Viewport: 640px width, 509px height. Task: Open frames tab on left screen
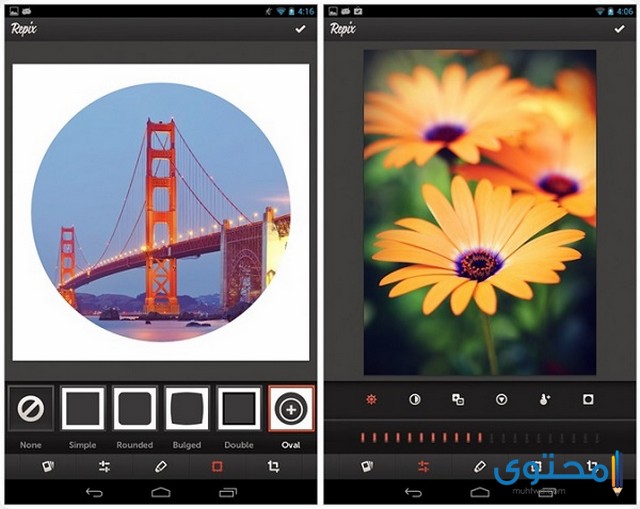click(217, 466)
